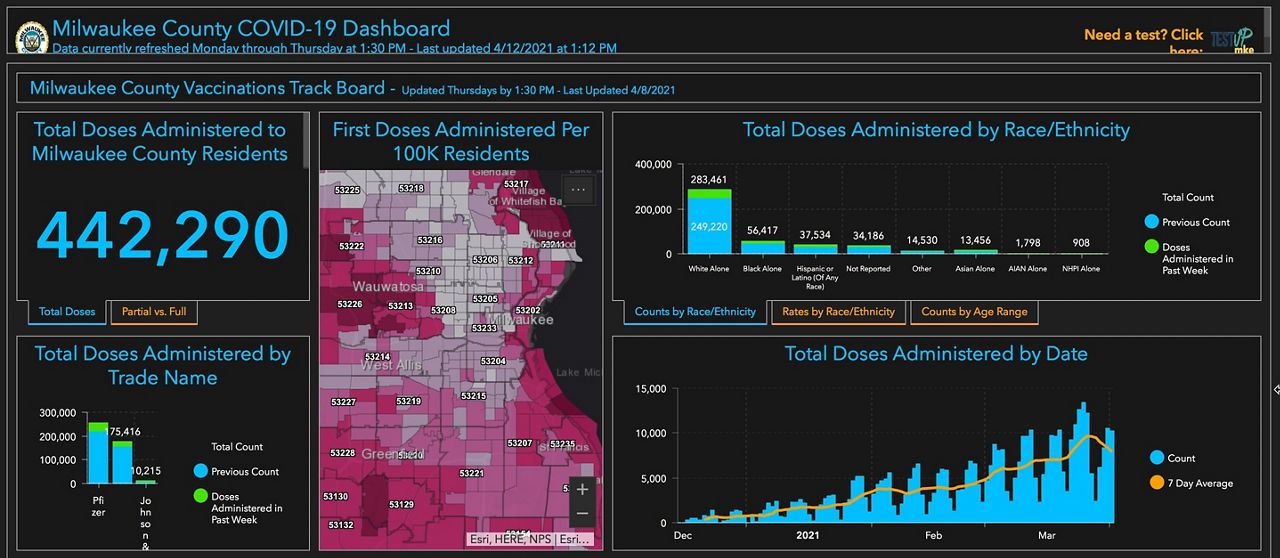Select the Counts by Race/Ethnicity tab
1280x558 pixels.
click(695, 312)
